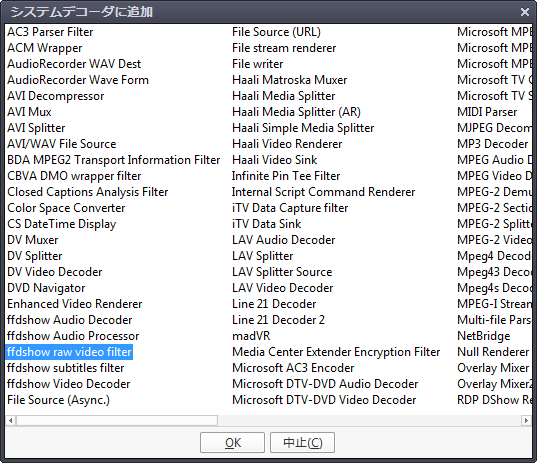Select Microsoft AC3 Encoder
Image resolution: width=537 pixels, height=463 pixels.
point(293,368)
